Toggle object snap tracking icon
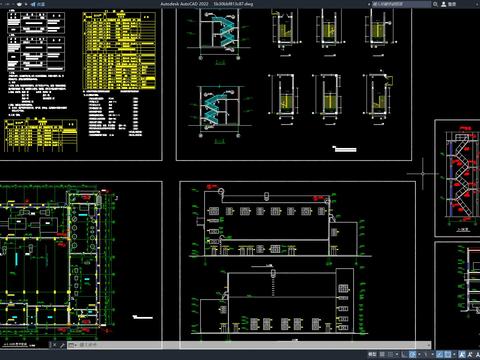Viewport: 480px width, 360px height. pos(440,354)
